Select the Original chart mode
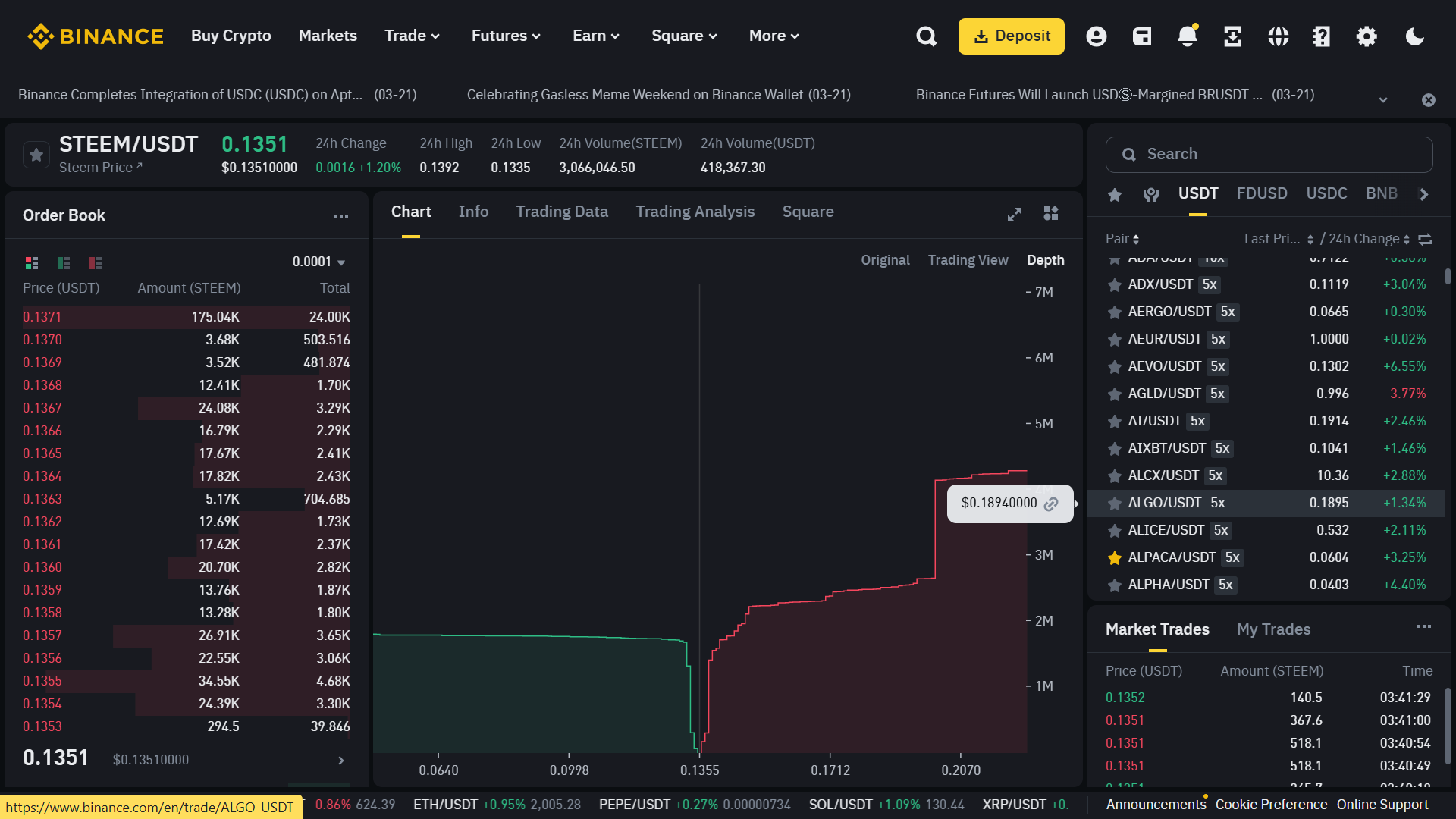 coord(885,260)
